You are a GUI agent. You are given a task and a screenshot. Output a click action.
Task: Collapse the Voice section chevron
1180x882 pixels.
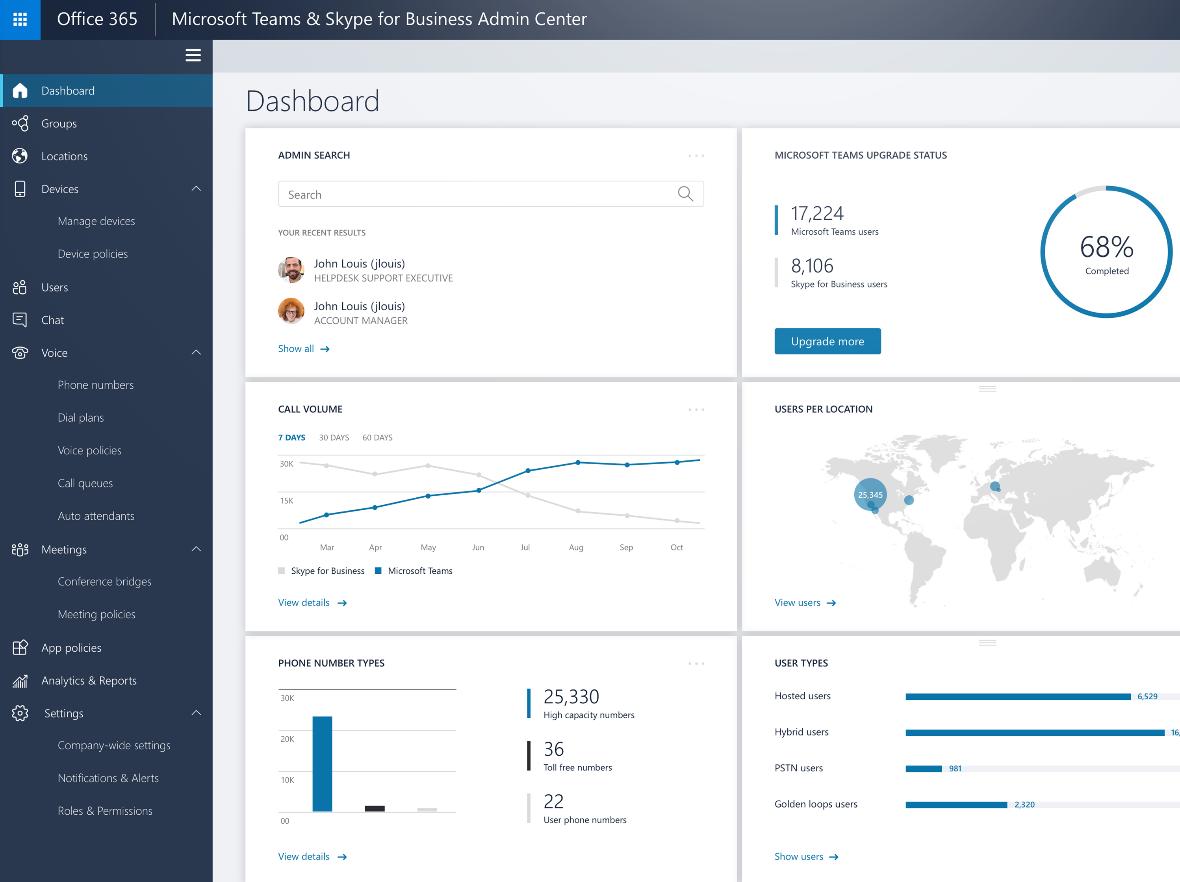pos(196,353)
